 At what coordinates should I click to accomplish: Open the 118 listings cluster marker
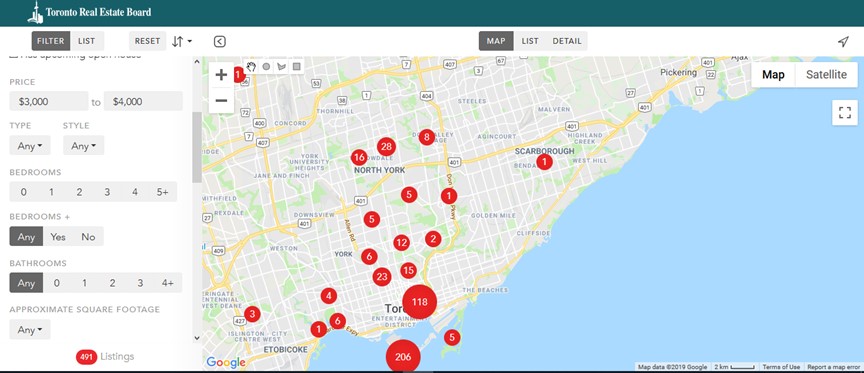point(419,302)
